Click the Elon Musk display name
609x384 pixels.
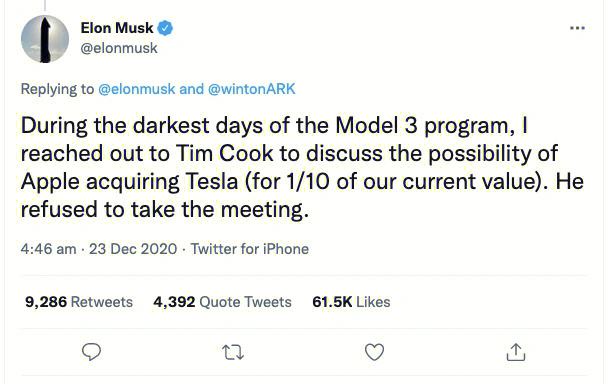117,28
